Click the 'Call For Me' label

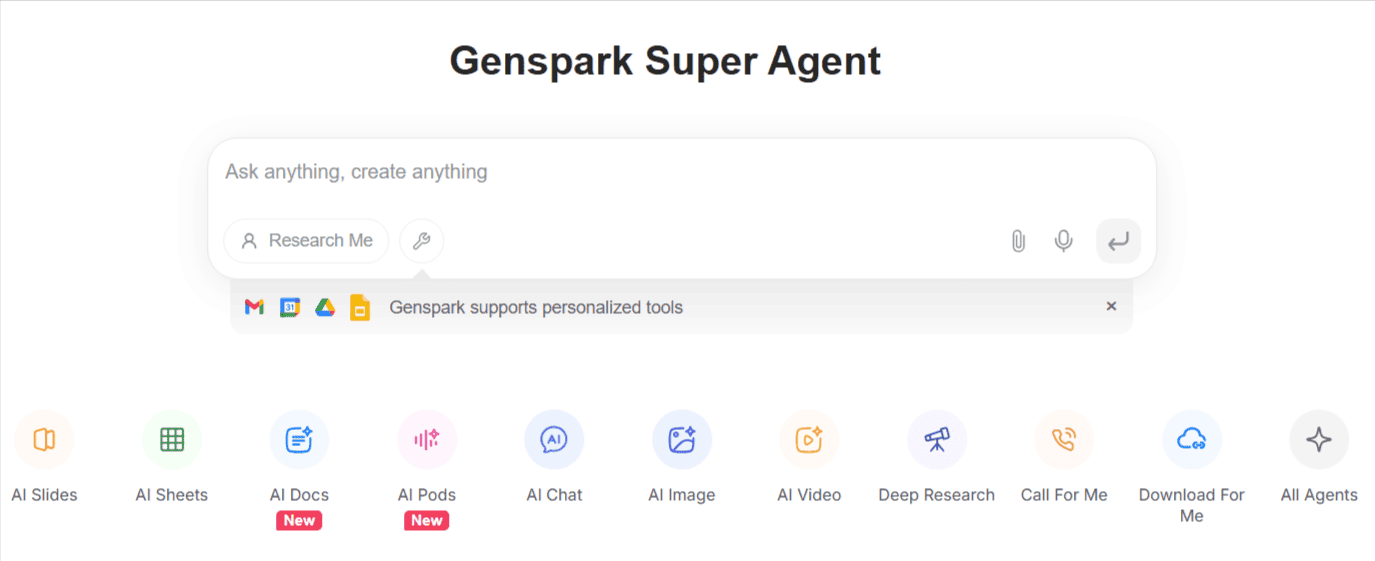tap(1064, 495)
